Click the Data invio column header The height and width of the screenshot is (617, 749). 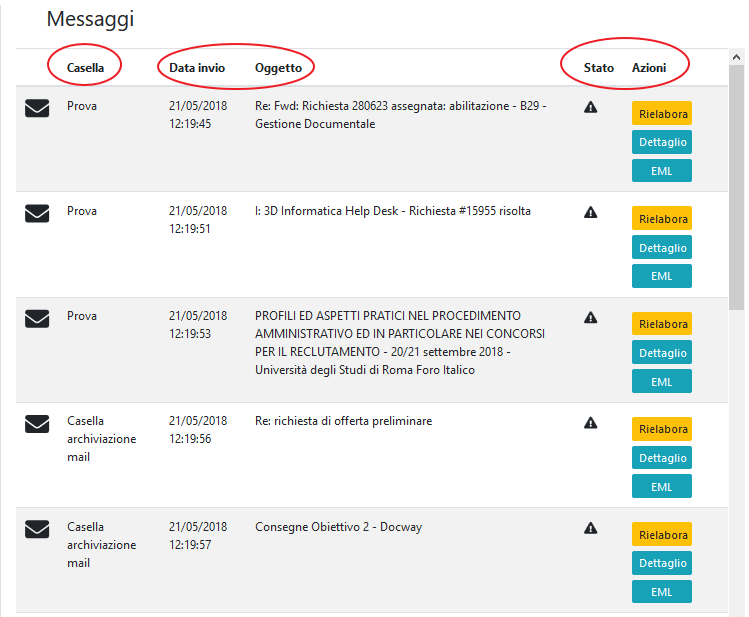point(197,67)
